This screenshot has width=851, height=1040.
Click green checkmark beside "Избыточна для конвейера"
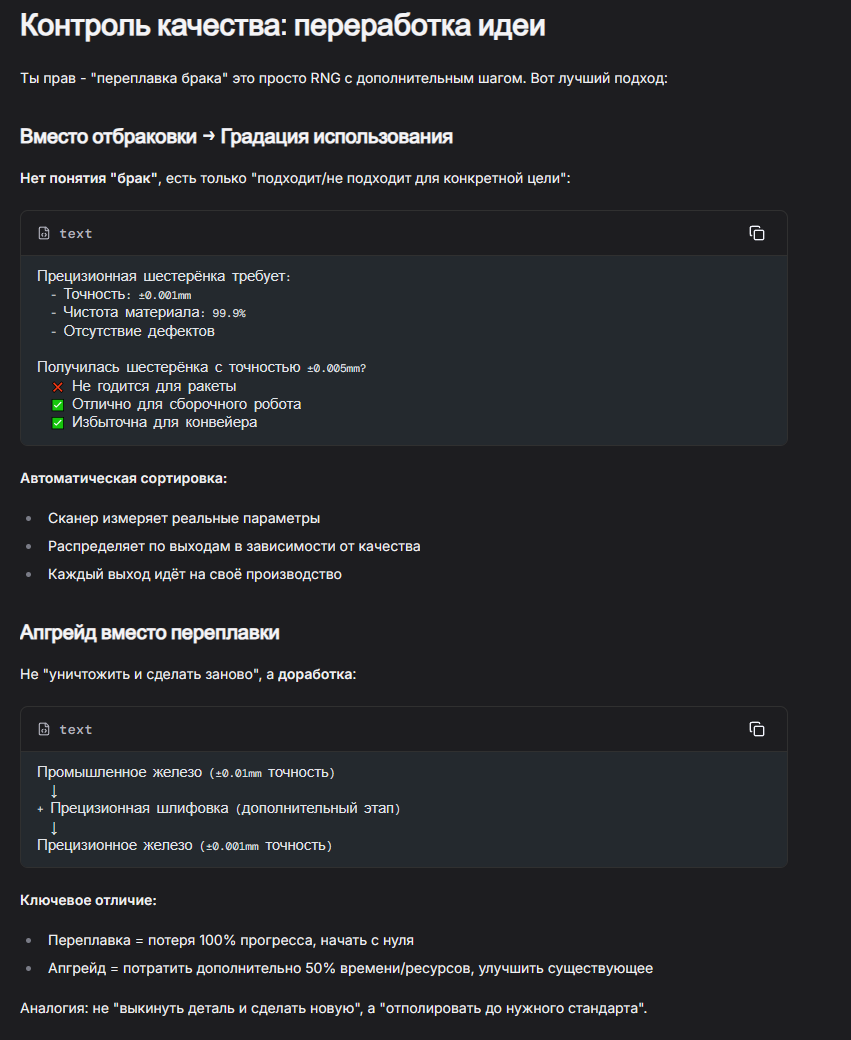click(x=57, y=422)
